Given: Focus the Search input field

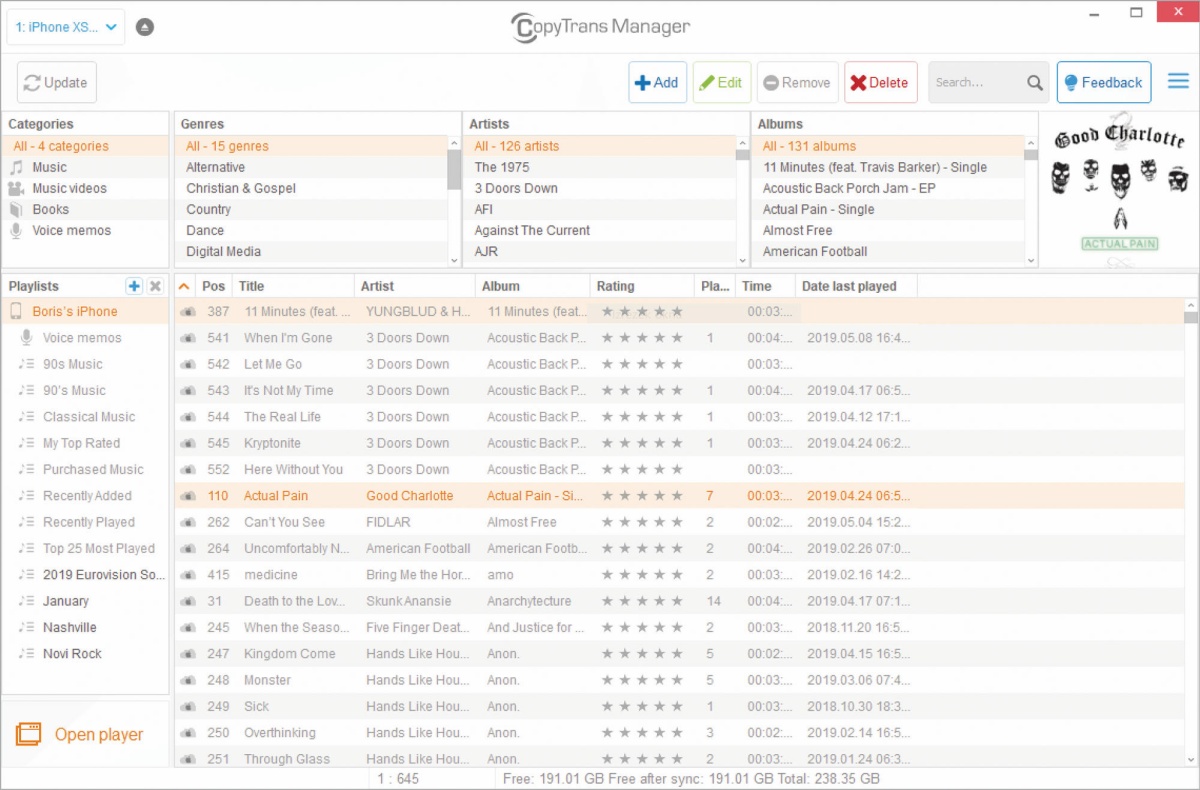Looking at the screenshot, I should click(978, 83).
